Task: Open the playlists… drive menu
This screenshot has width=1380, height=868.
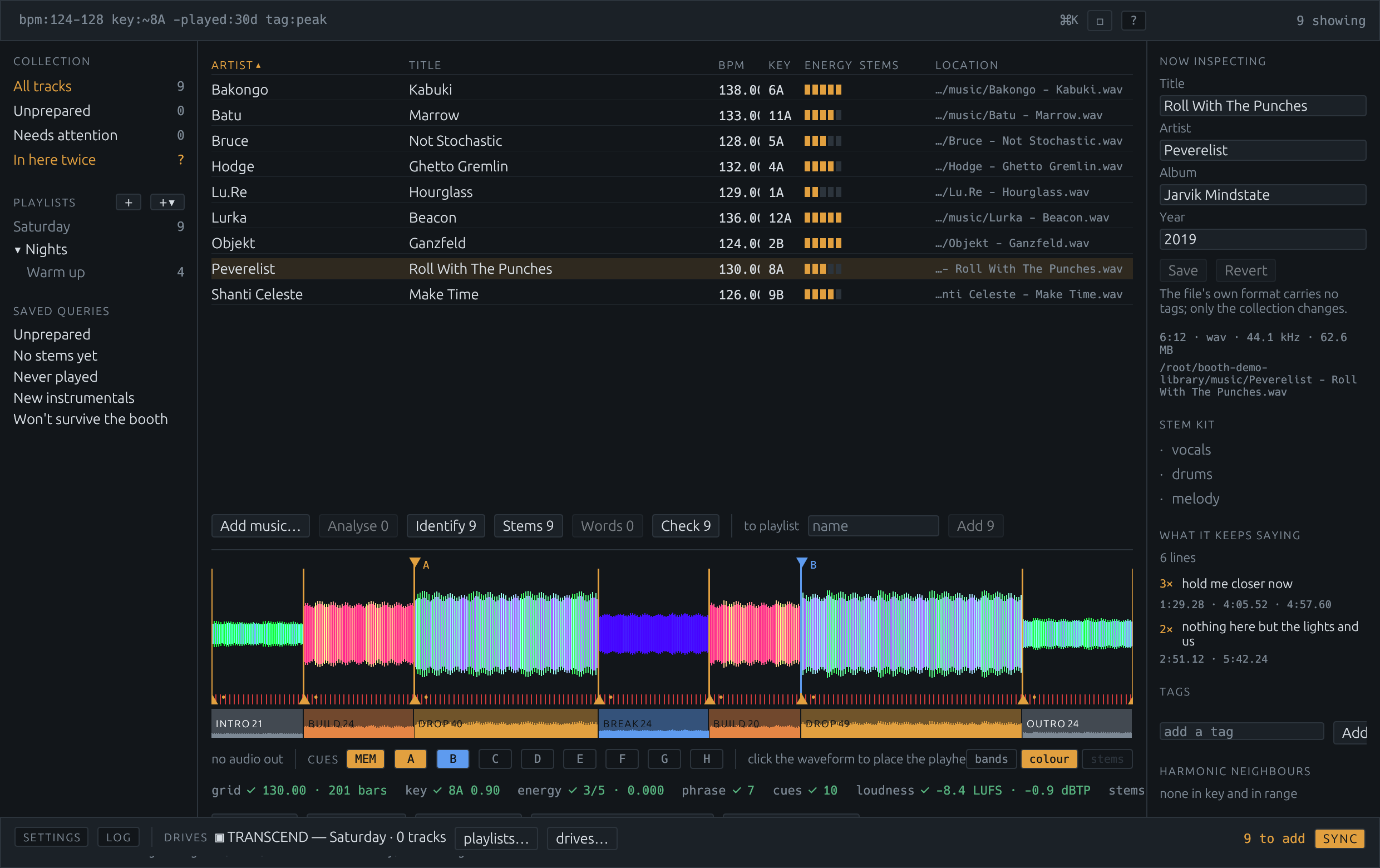Action: coord(496,838)
